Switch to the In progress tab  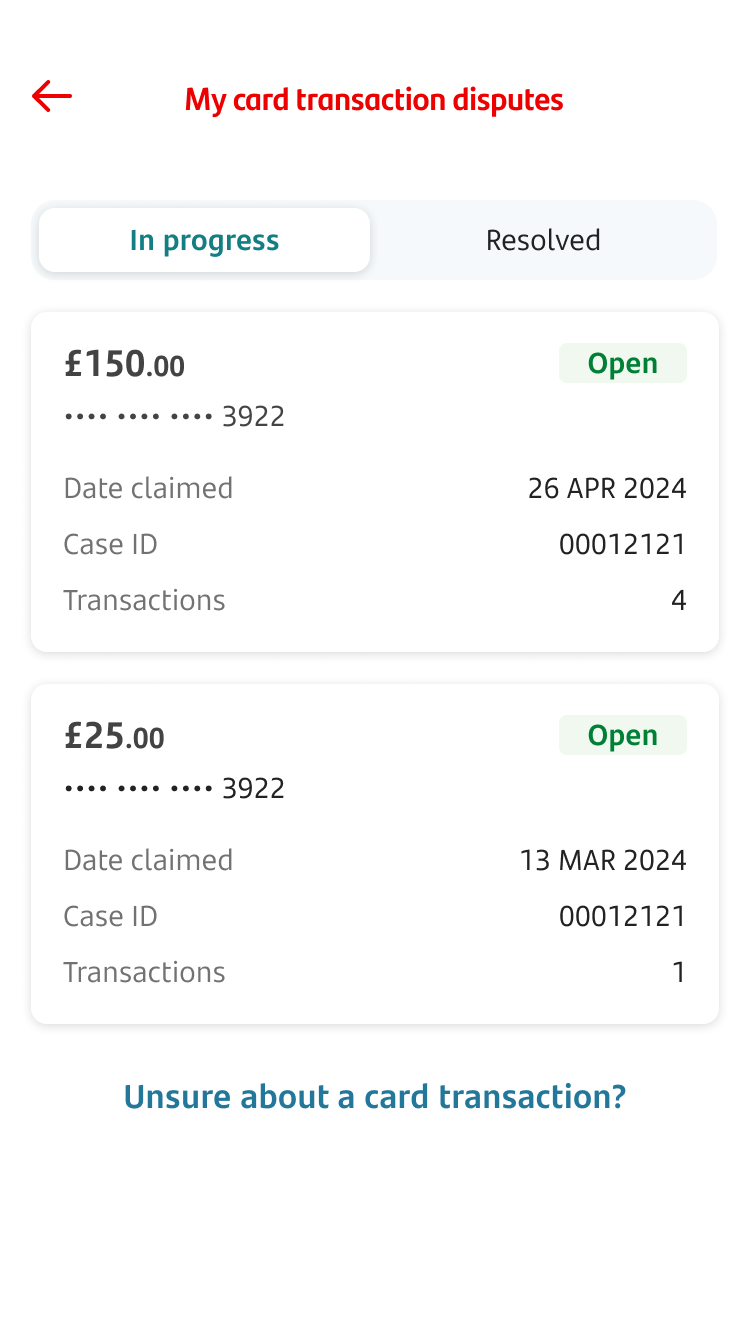click(x=204, y=240)
